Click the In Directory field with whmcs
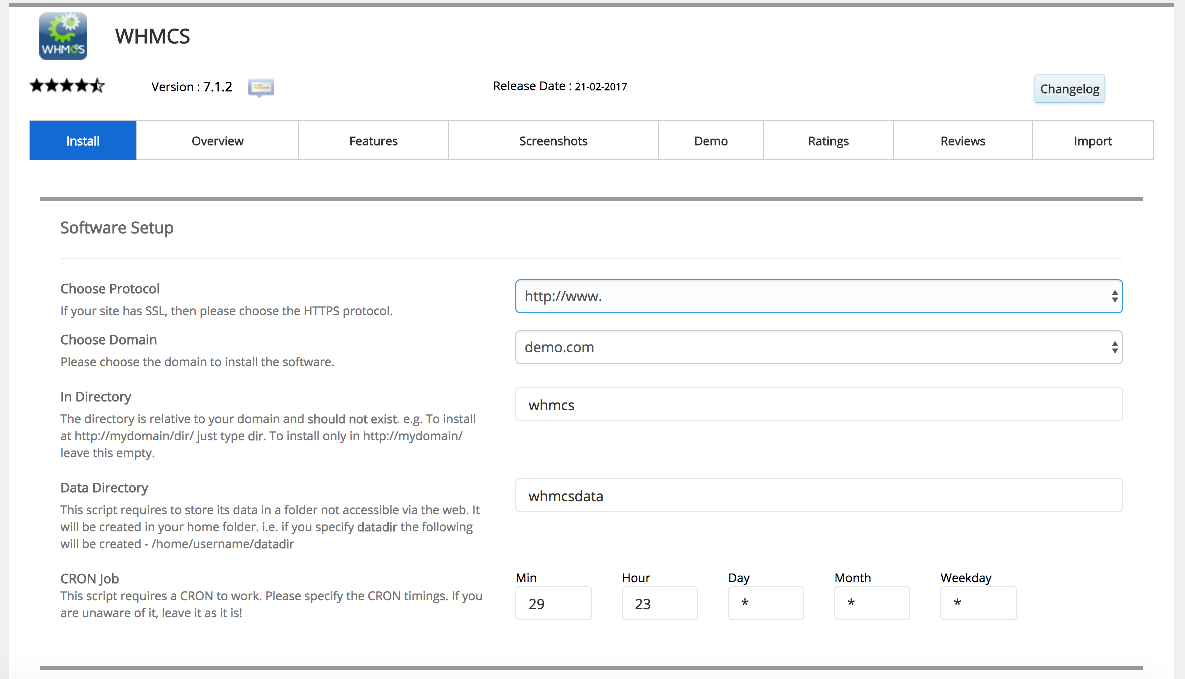 tap(818, 405)
